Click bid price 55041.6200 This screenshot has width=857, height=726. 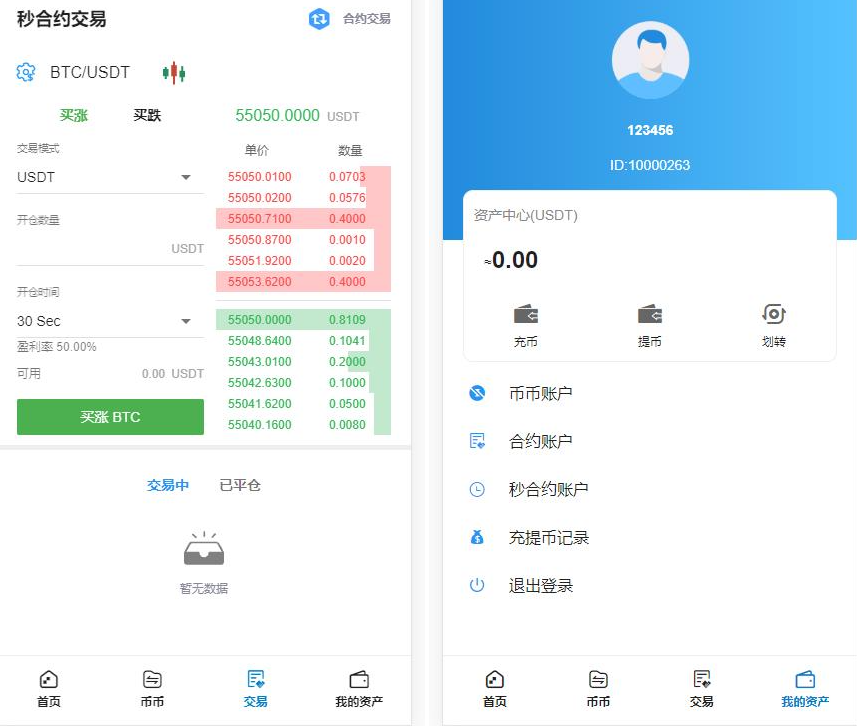(259, 403)
